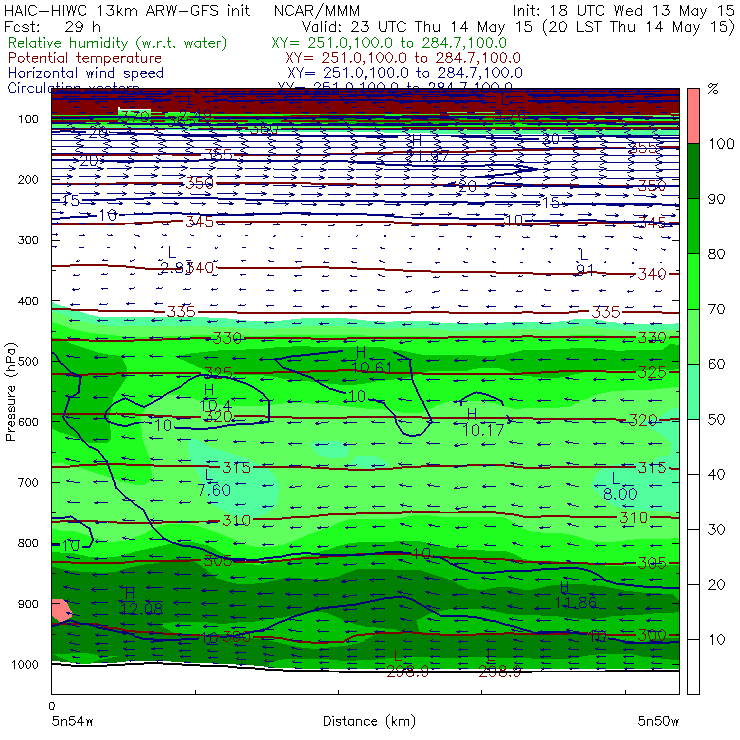Viewport: 740px width, 740px height.
Task: Click the 70-80% bright green colorbar segment
Action: 693,281
